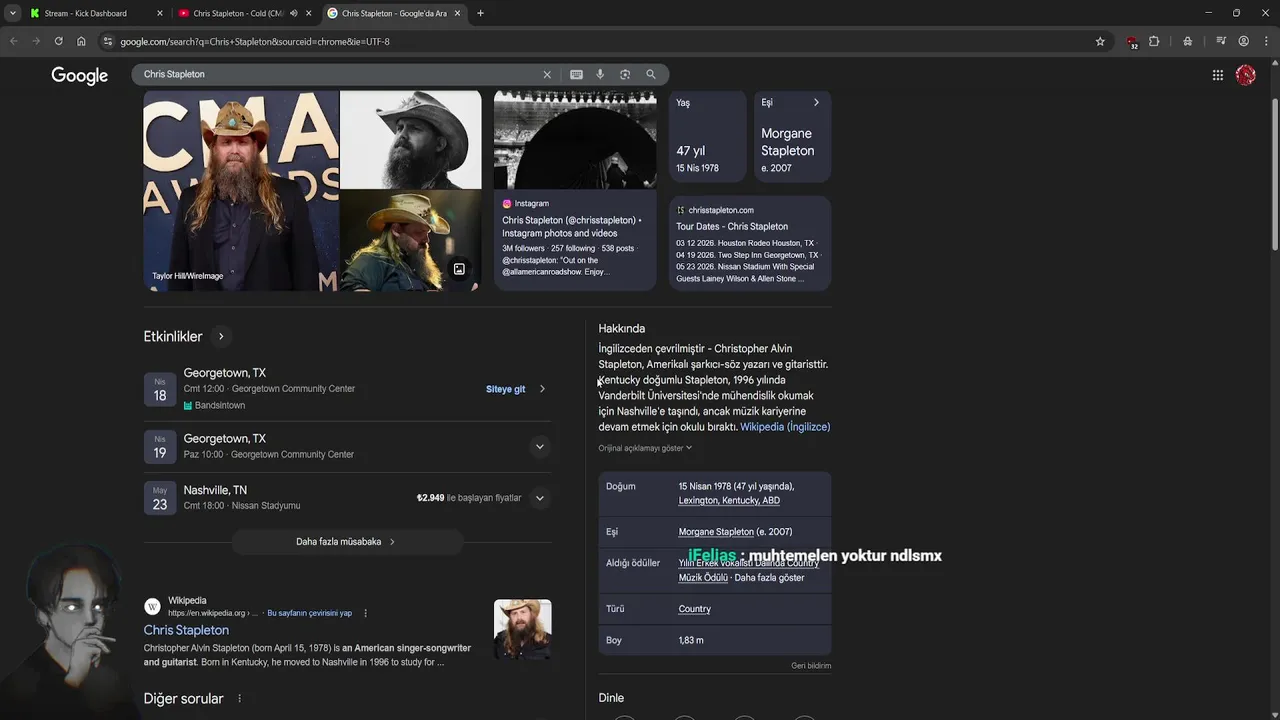Open the Chrome profile icon
The width and height of the screenshot is (1280, 720).
[x=1244, y=41]
